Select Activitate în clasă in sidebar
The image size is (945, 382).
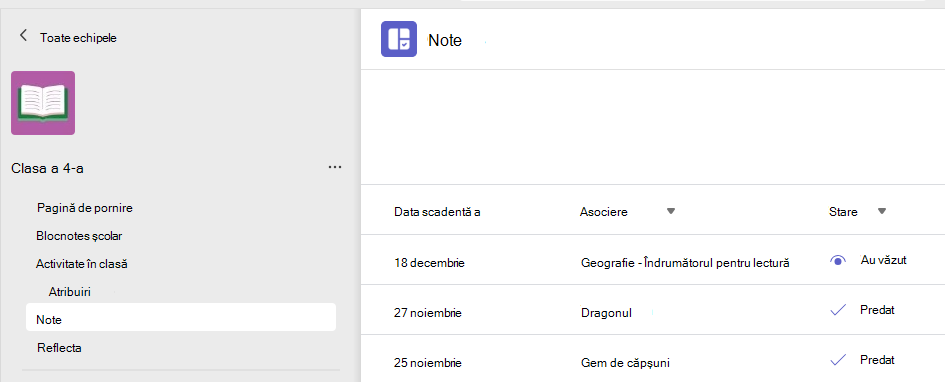pos(81,264)
